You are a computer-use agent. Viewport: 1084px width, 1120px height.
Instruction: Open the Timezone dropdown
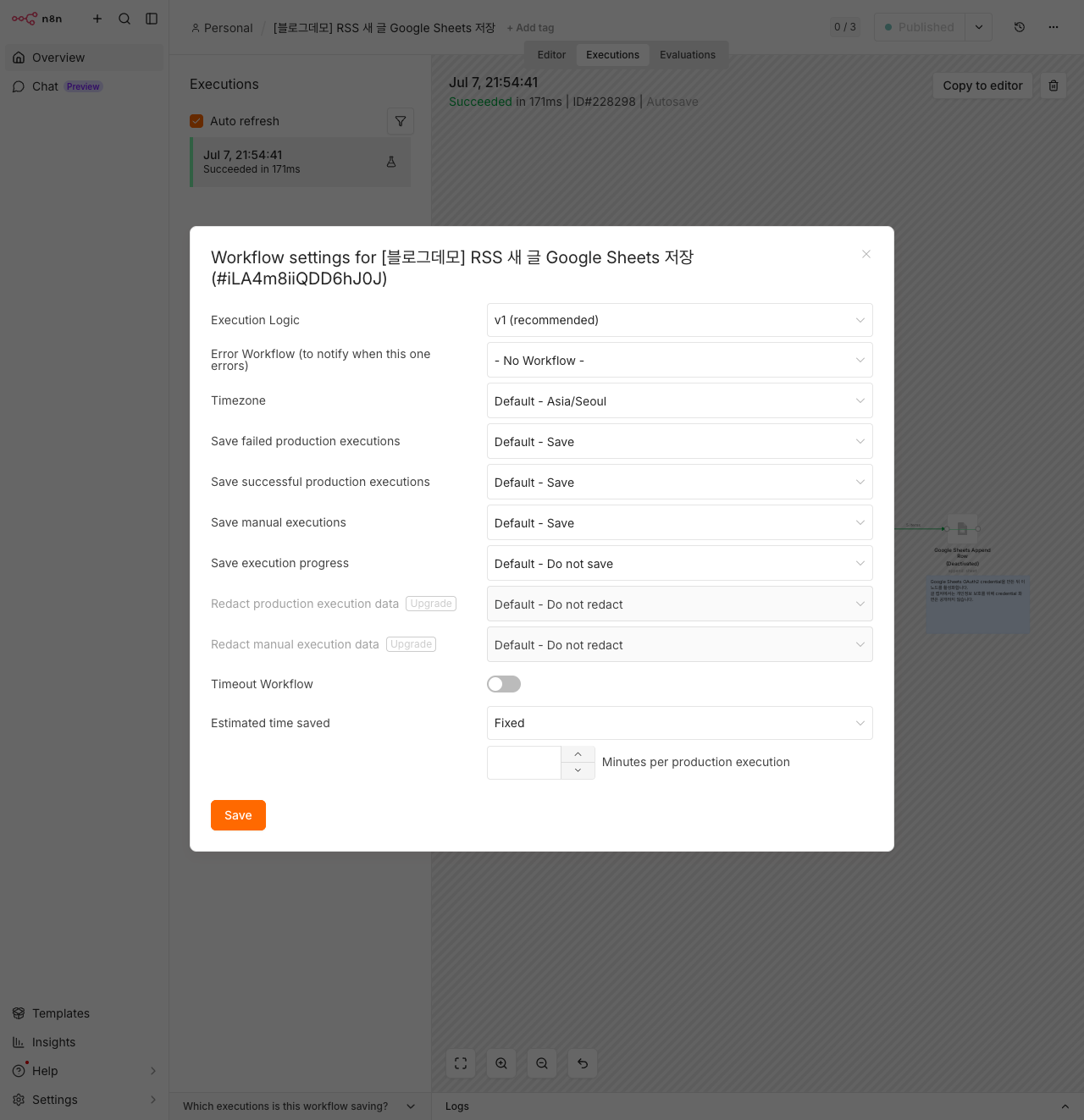pos(679,401)
